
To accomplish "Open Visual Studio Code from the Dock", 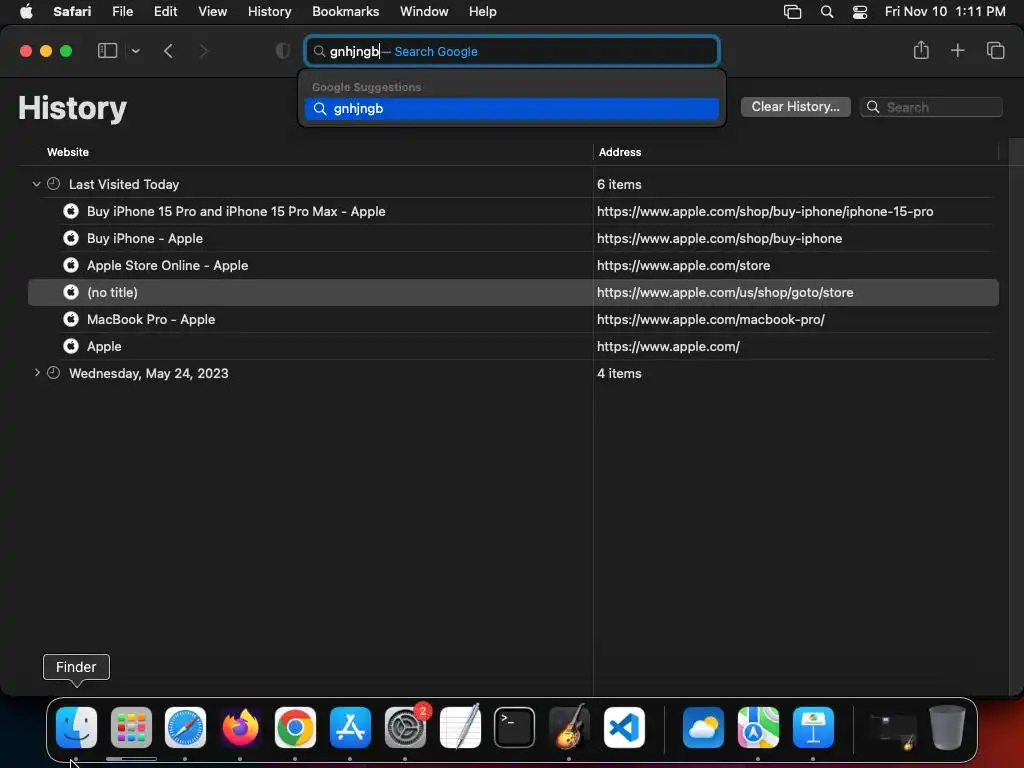I will click(x=624, y=727).
